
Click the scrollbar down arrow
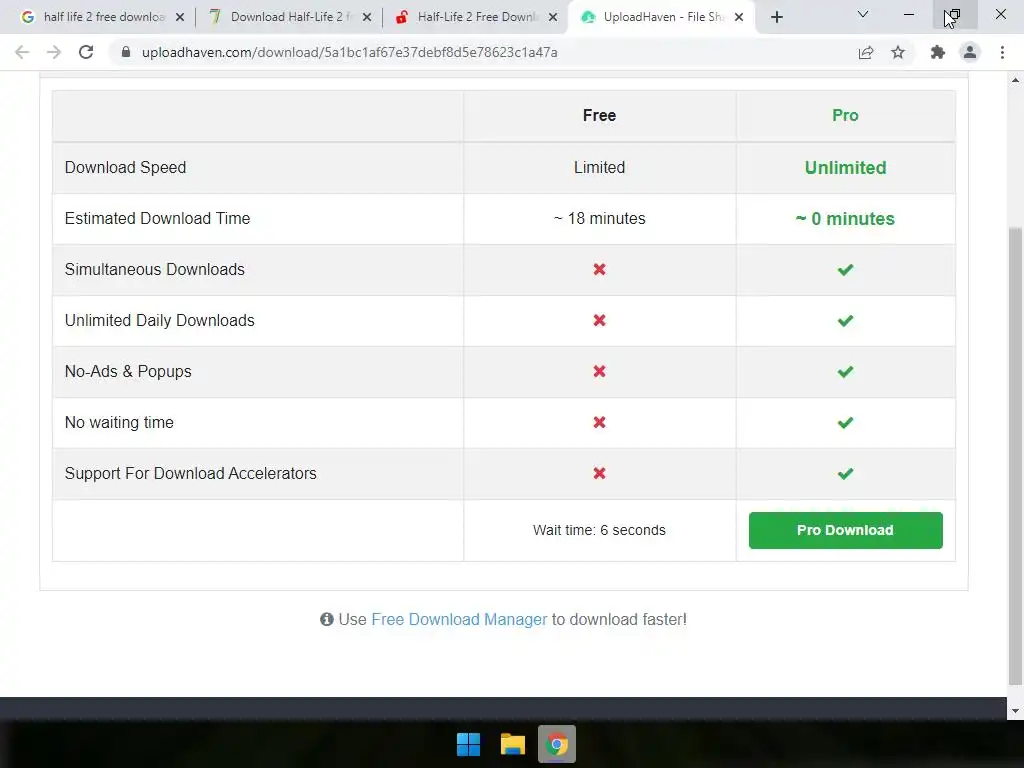coord(1015,711)
